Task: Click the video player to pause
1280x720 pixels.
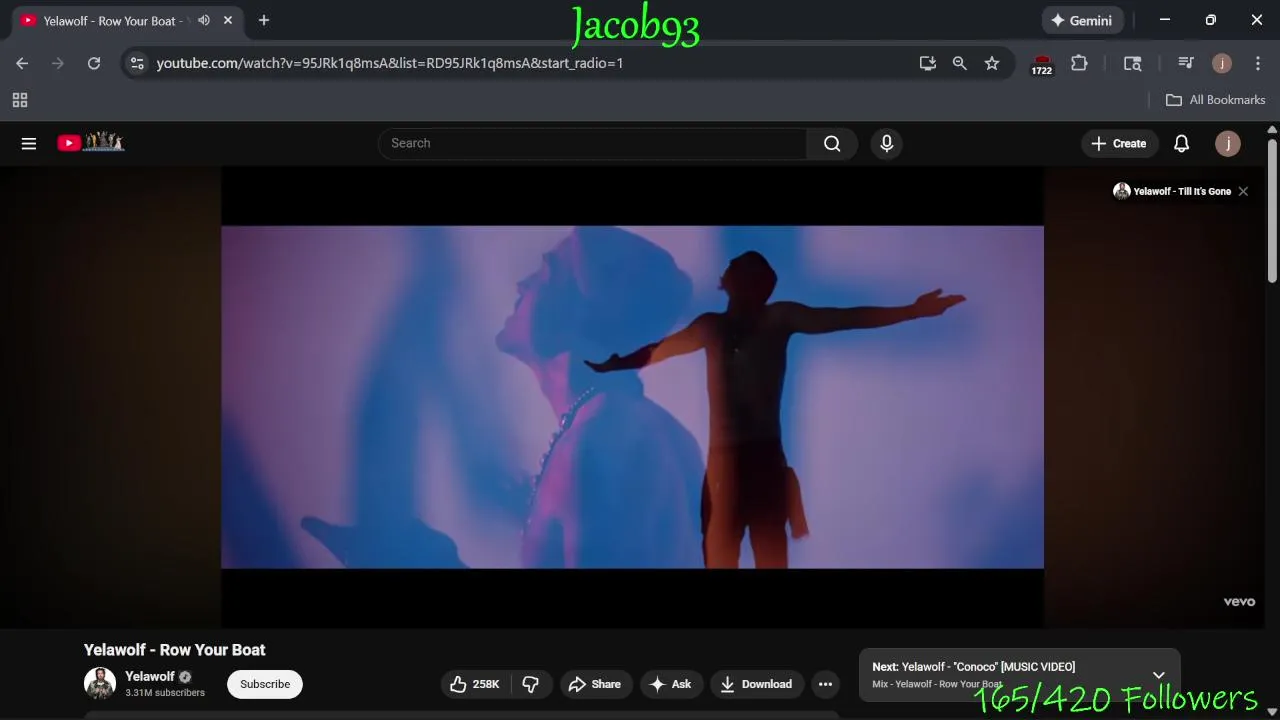Action: click(x=632, y=397)
